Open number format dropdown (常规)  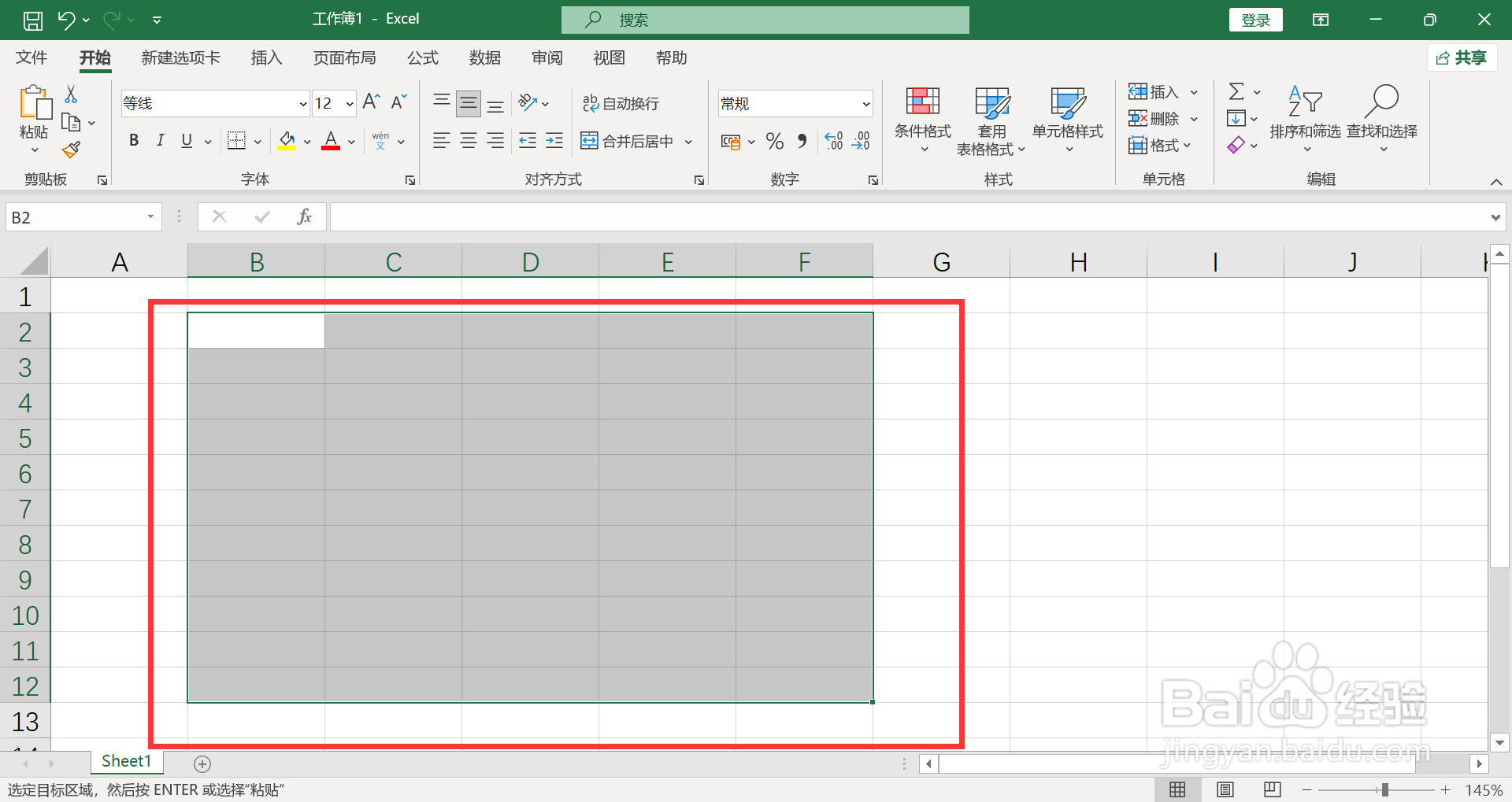point(866,104)
